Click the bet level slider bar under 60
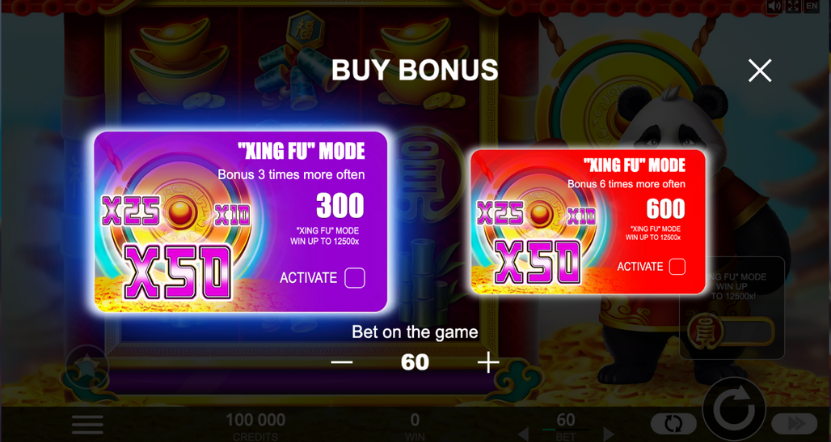This screenshot has width=831, height=442. coord(565,430)
